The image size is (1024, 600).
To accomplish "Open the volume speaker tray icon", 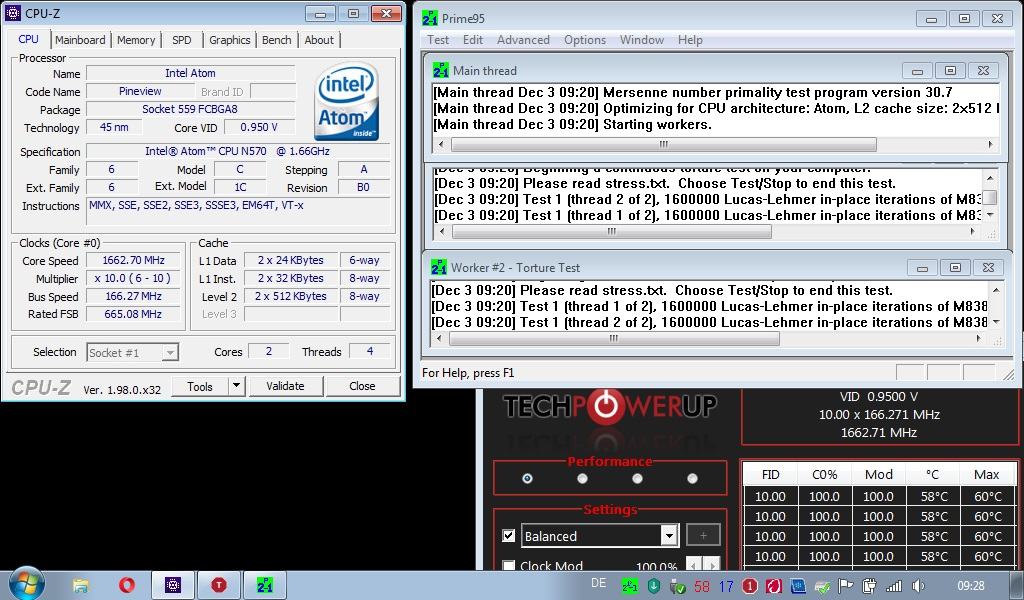I will click(x=918, y=586).
